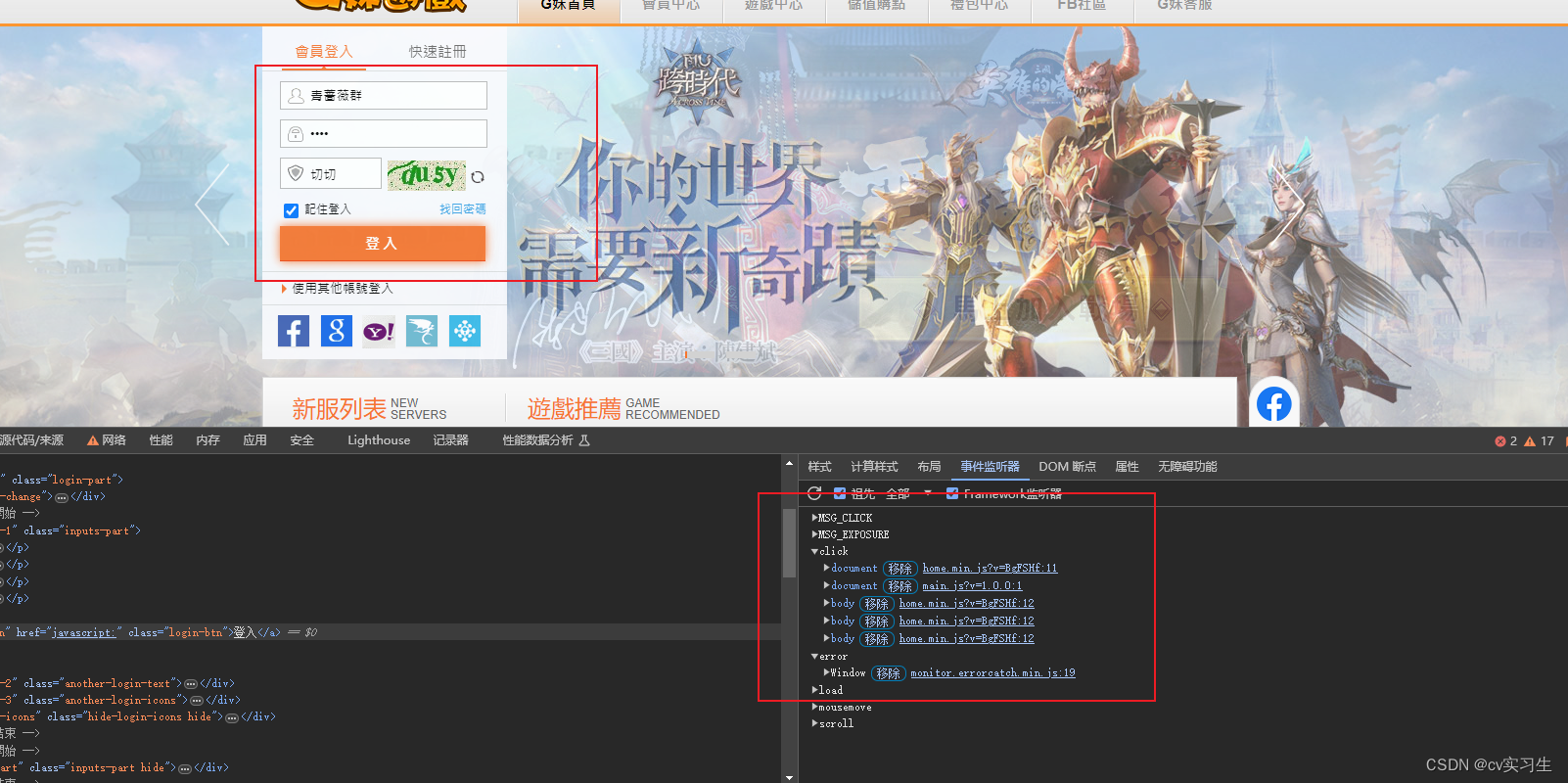Expand 使用其他帳號登入 section
1568x783 pixels.
(338, 289)
